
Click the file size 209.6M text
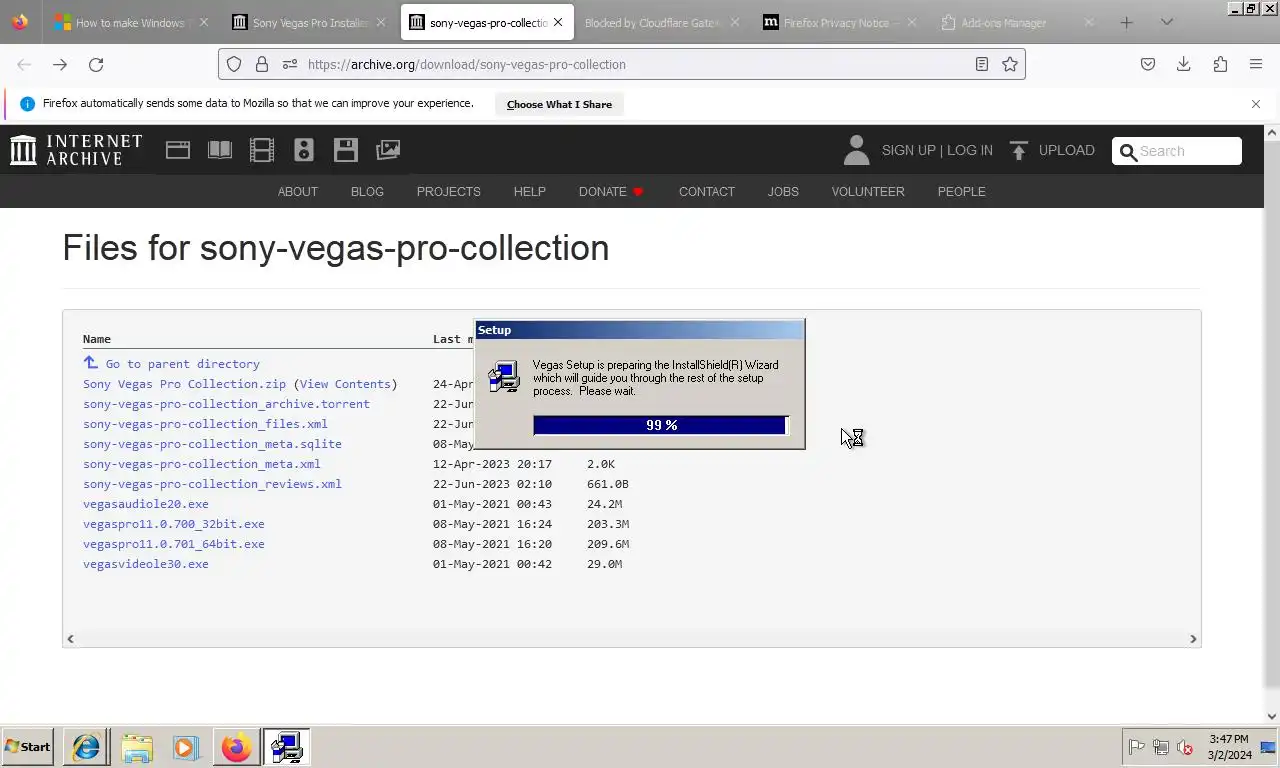click(608, 544)
